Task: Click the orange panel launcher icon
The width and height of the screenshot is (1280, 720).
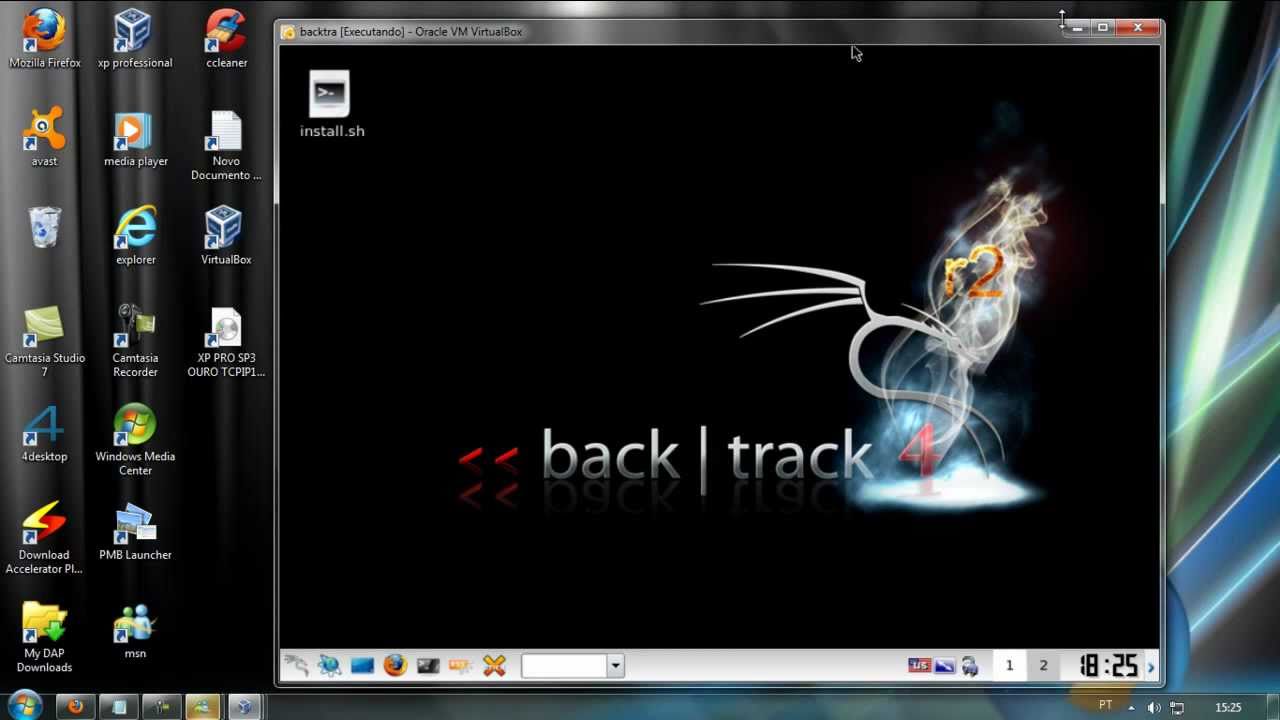Action: (461, 665)
